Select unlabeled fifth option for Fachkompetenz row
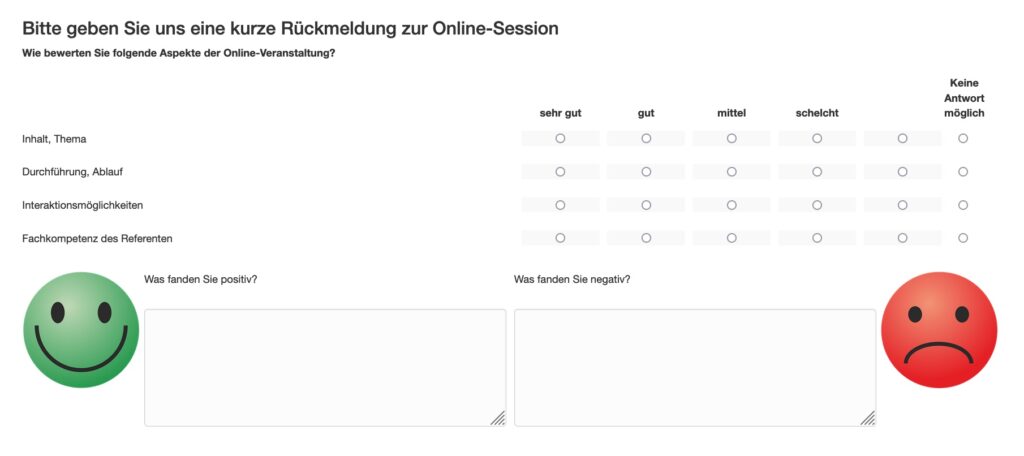 pos(903,238)
